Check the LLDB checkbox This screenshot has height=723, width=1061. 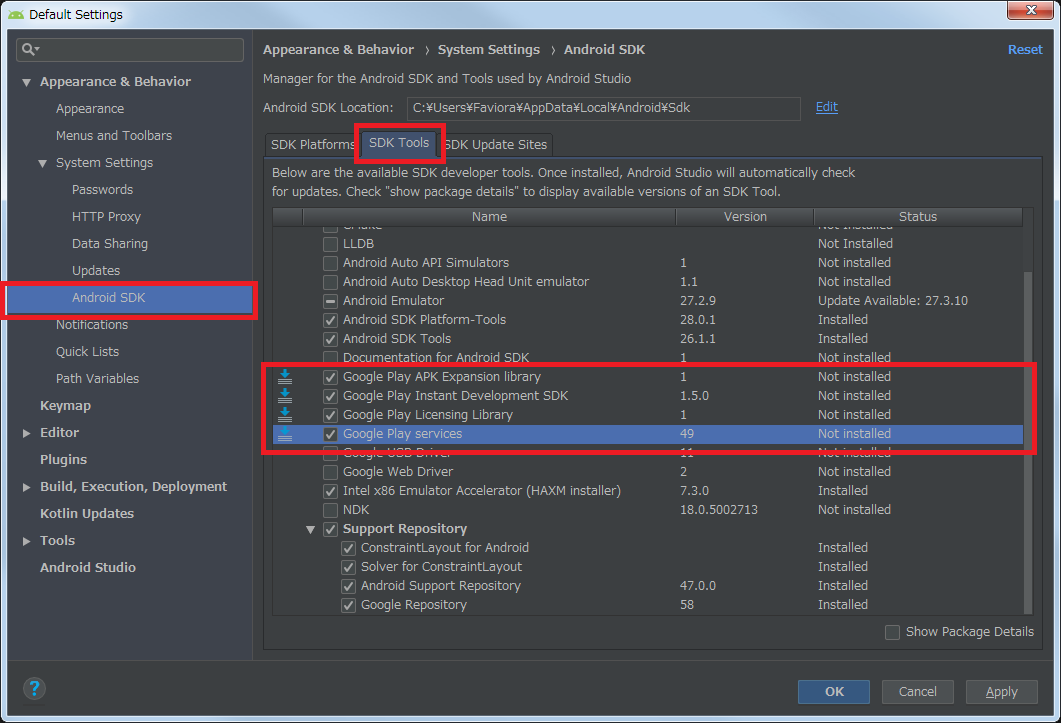click(x=330, y=244)
